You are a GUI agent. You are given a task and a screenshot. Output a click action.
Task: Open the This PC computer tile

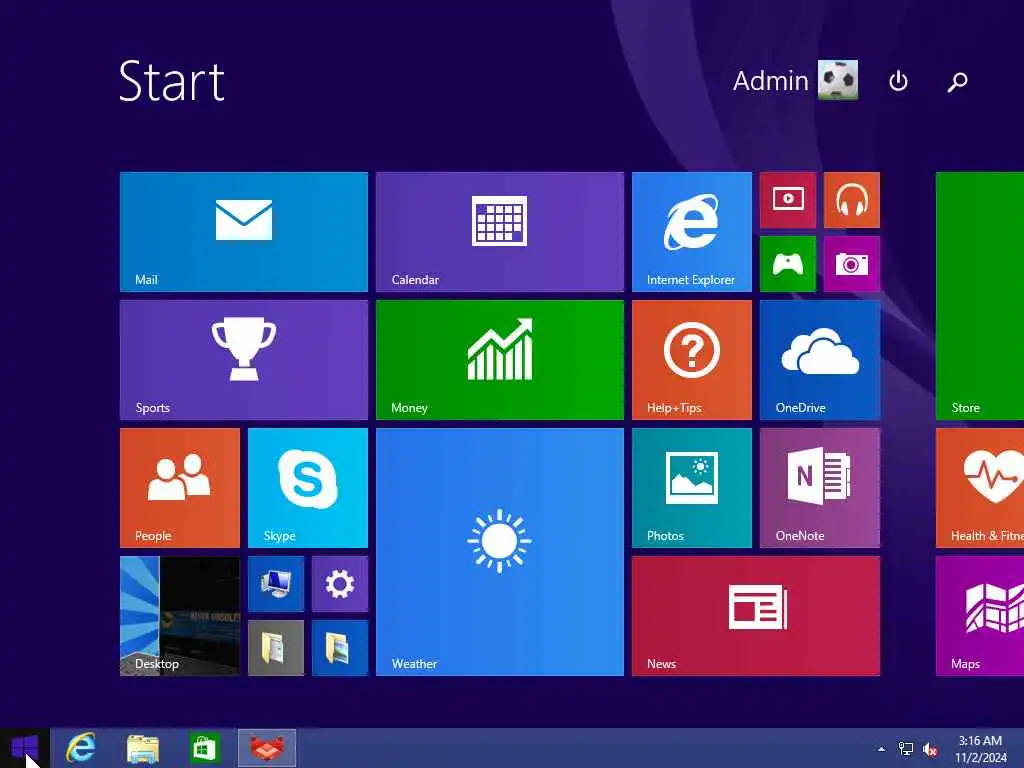click(x=276, y=584)
